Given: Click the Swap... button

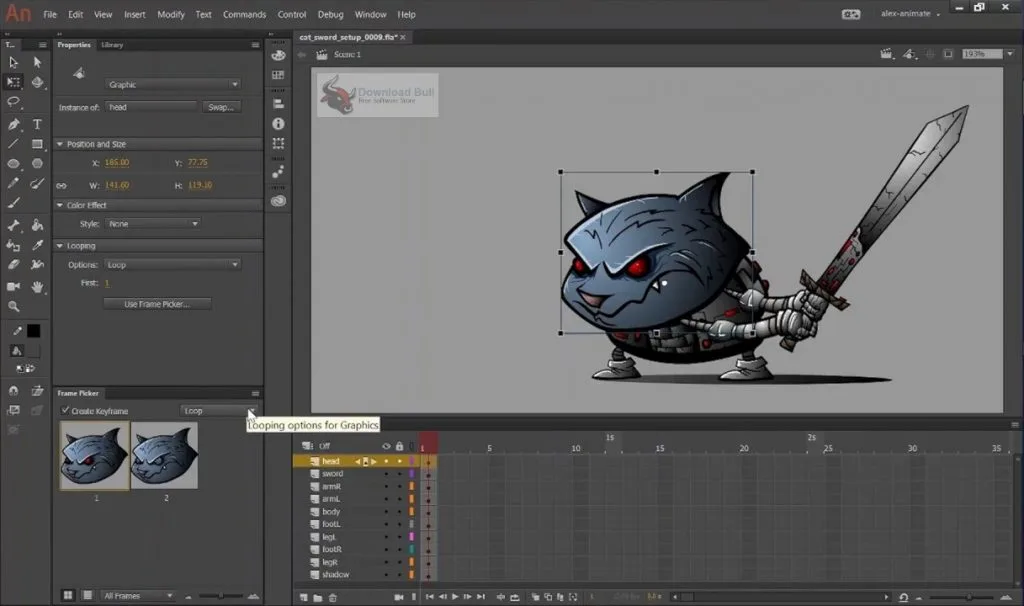Looking at the screenshot, I should click(x=220, y=107).
